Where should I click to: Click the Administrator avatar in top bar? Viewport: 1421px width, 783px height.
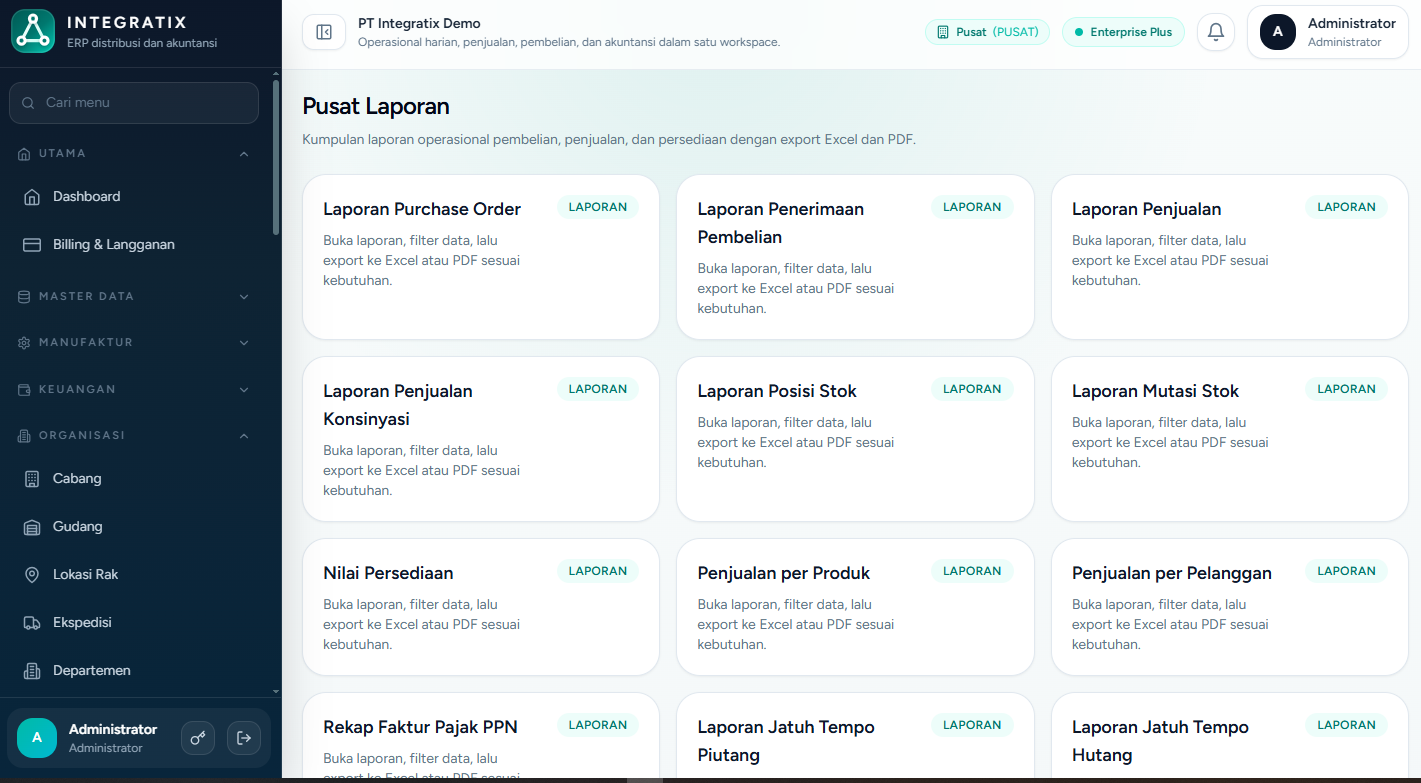(1278, 32)
